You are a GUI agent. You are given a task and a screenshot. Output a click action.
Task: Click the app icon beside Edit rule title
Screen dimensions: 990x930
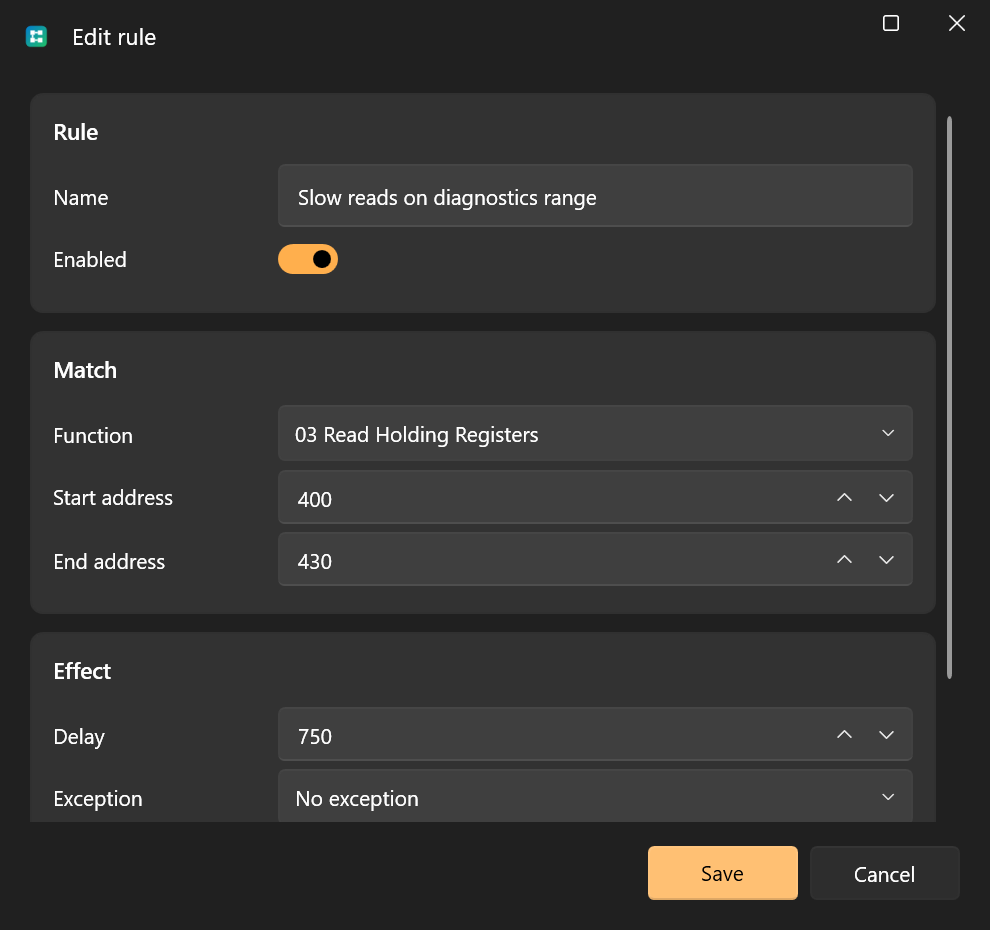[x=37, y=37]
